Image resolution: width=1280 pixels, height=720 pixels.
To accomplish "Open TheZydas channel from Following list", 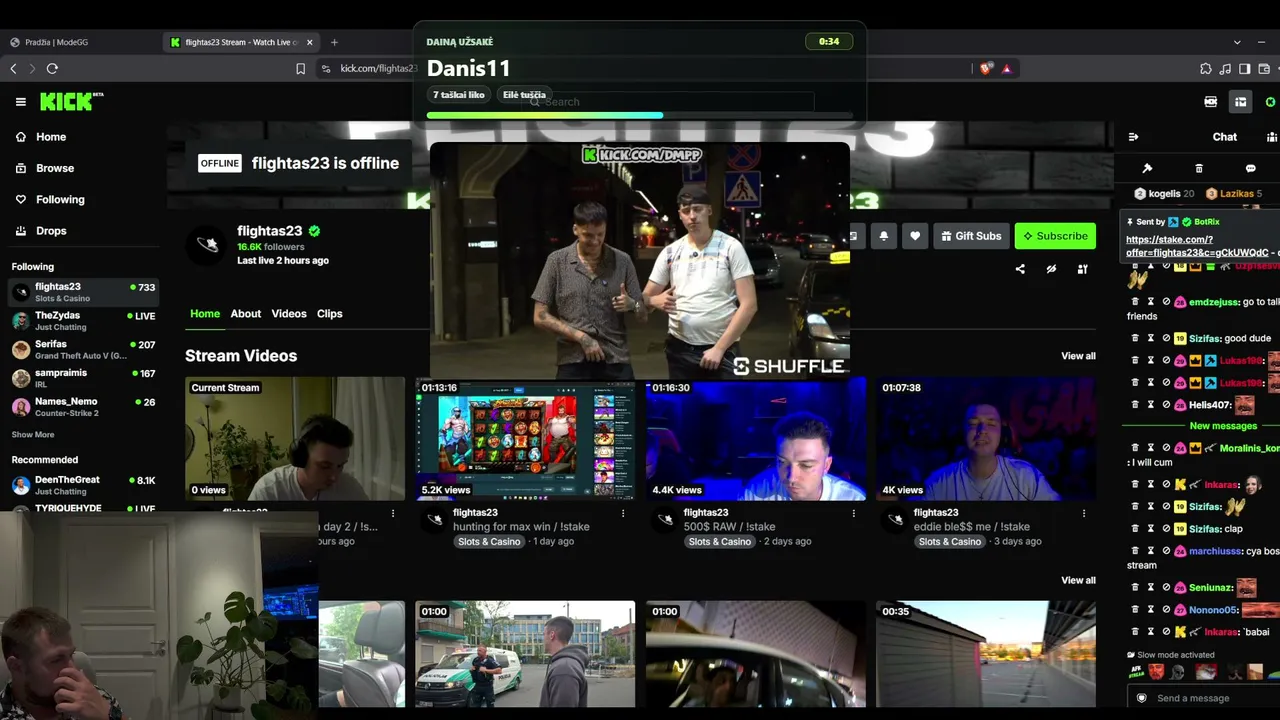I will pos(83,321).
